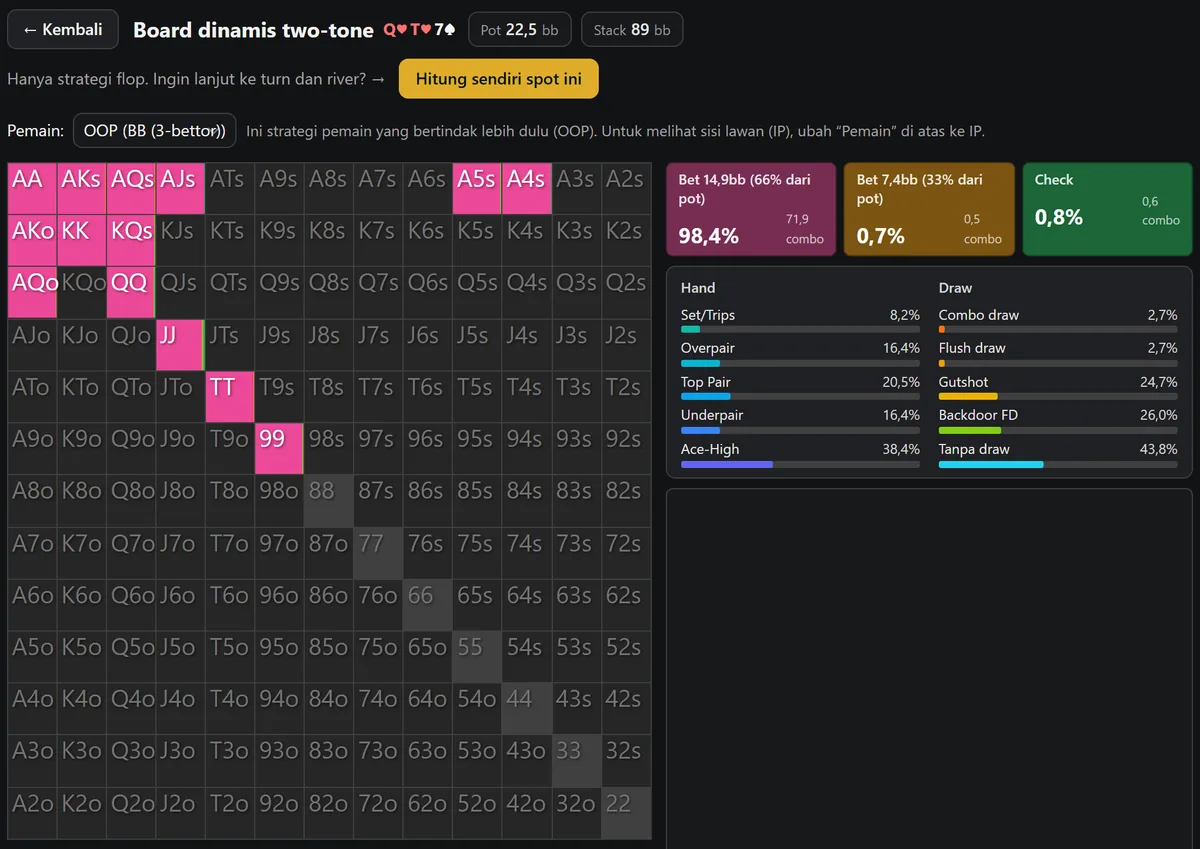
Task: Click the Q♥T♥7♠ board cards label
Action: (421, 30)
